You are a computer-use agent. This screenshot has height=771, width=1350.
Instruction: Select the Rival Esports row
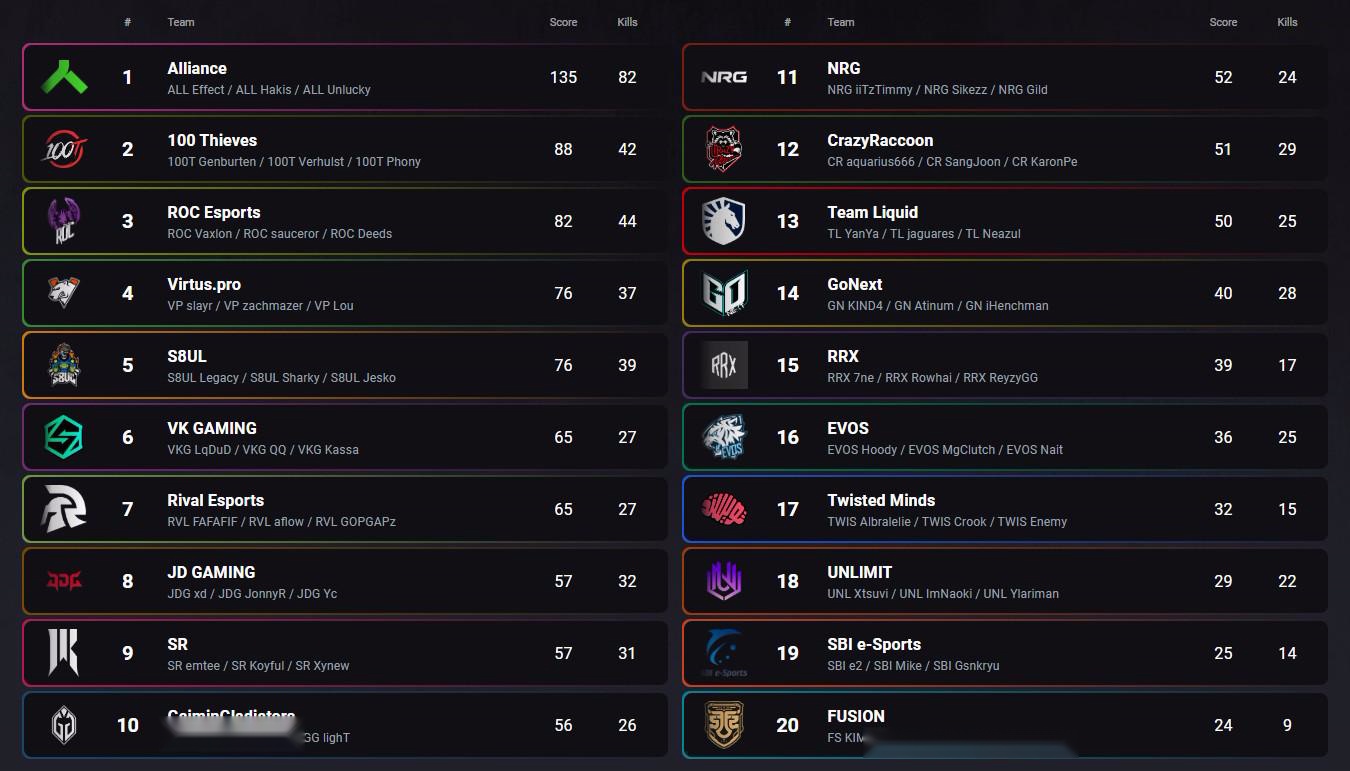click(x=345, y=509)
